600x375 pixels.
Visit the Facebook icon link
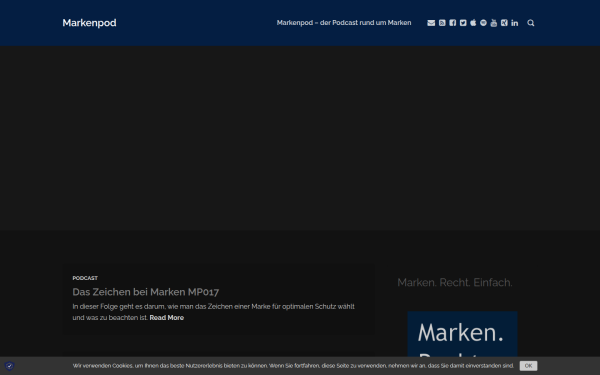point(453,23)
